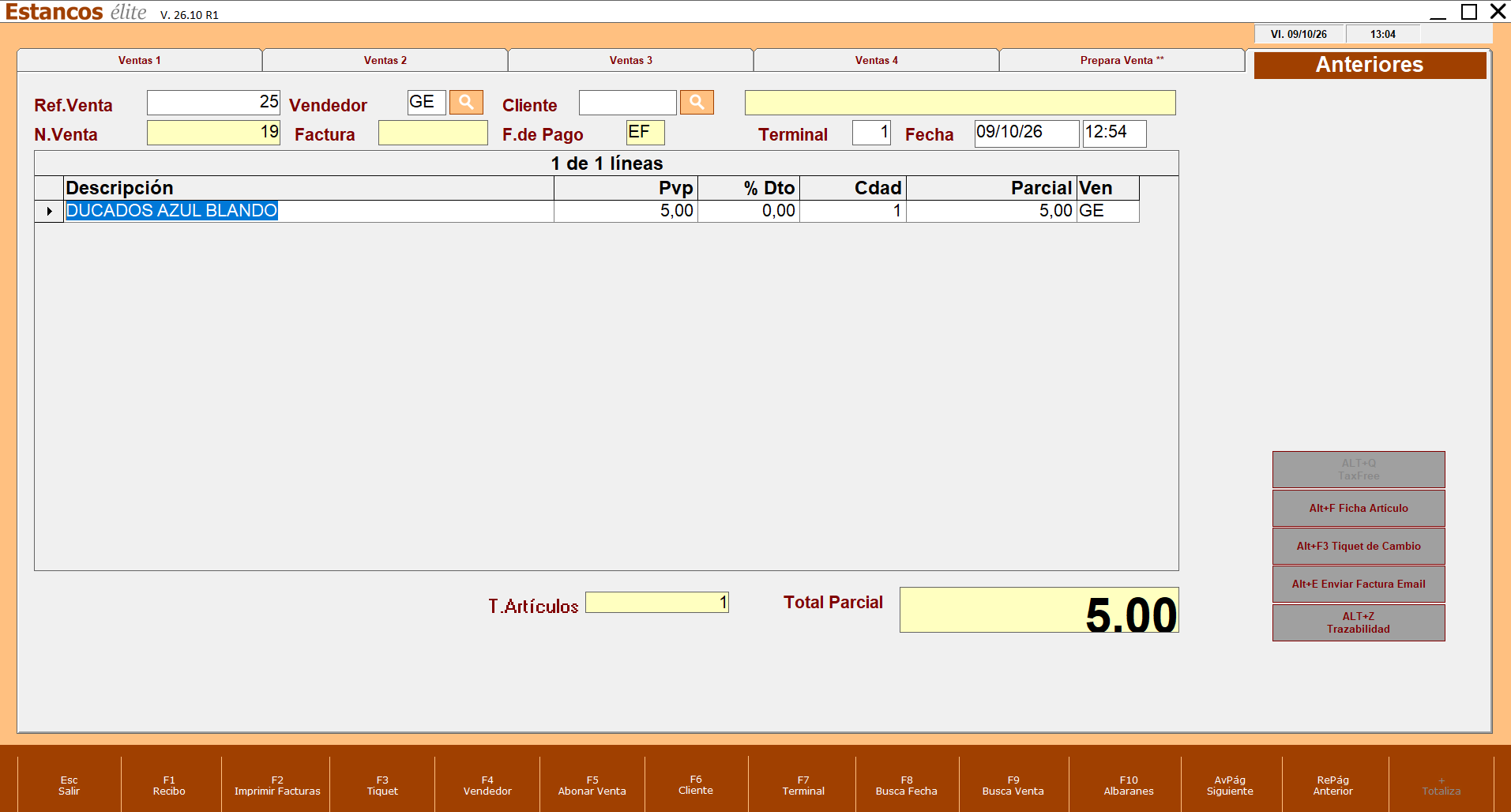Switch to Ventas 3 tab

[631, 60]
